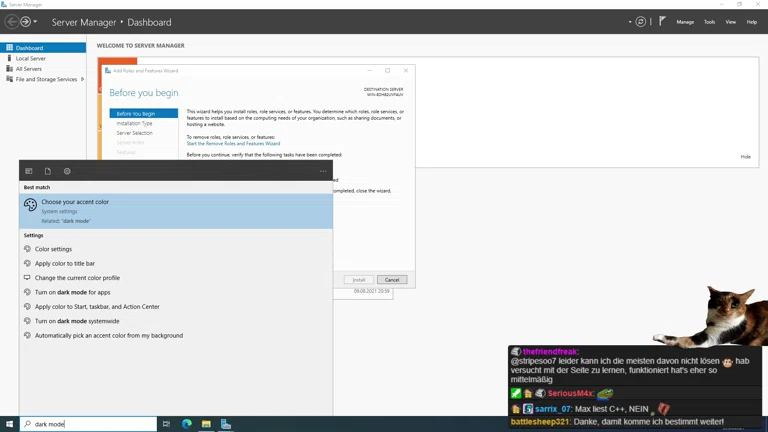Click the File and Storage Services icon
Viewport: 768px width, 432px height.
(9, 79)
